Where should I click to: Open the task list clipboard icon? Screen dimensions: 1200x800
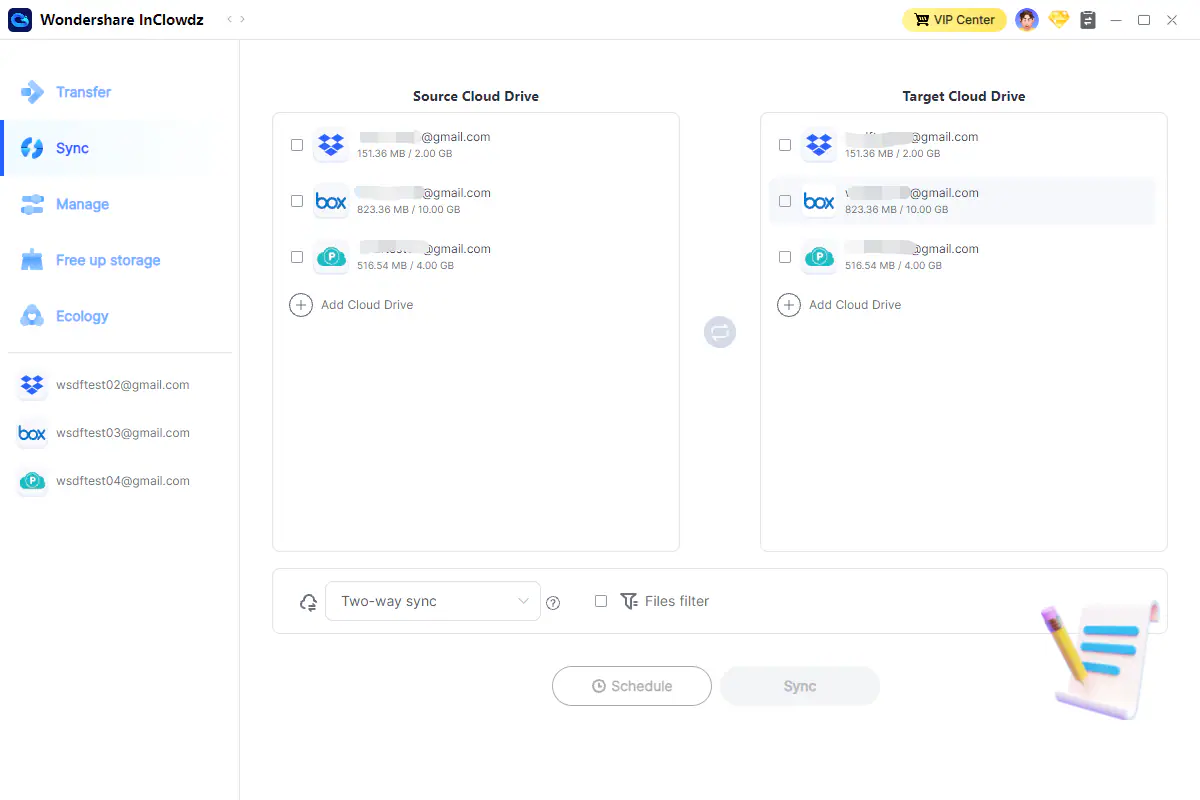[1088, 20]
